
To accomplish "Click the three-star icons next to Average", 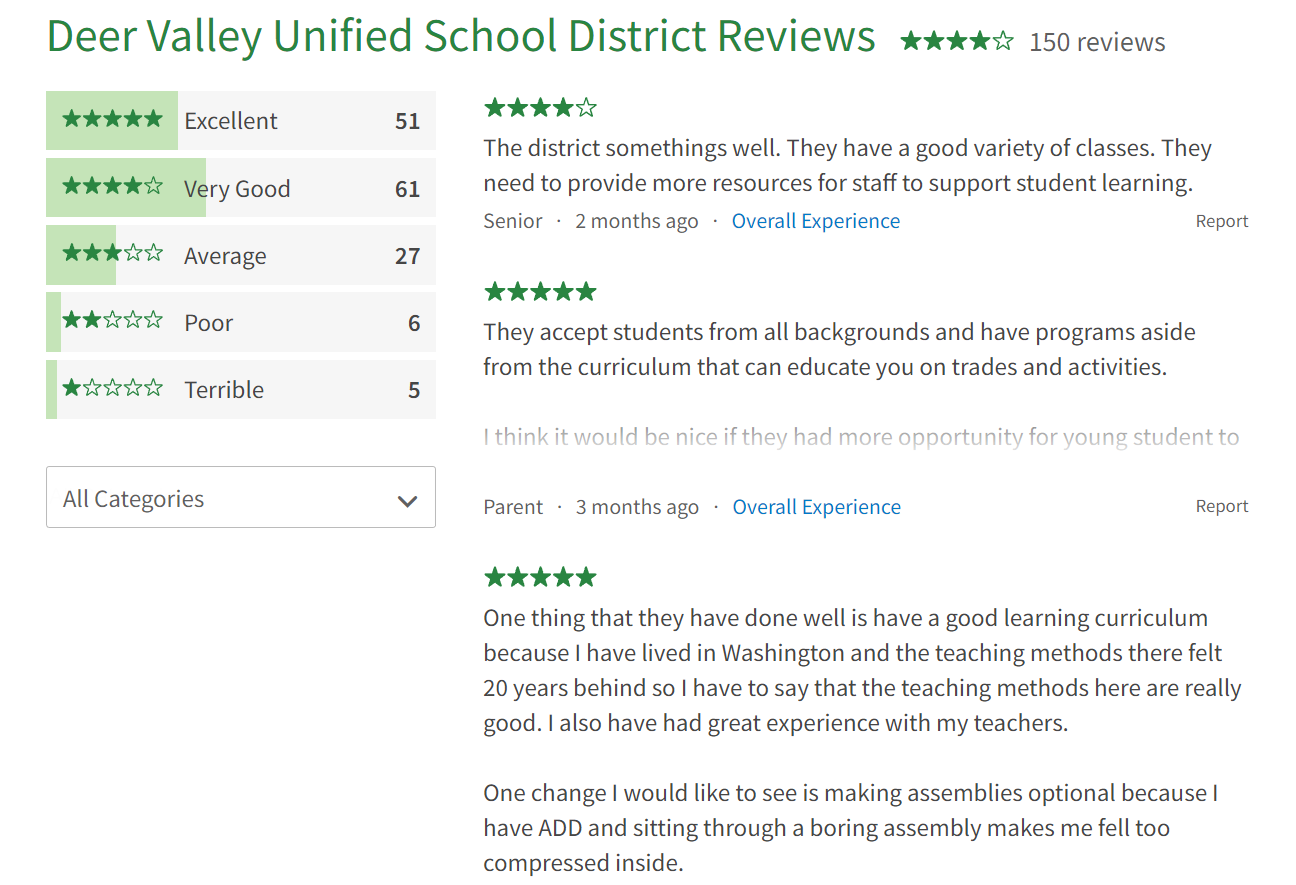I will pyautogui.click(x=111, y=254).
